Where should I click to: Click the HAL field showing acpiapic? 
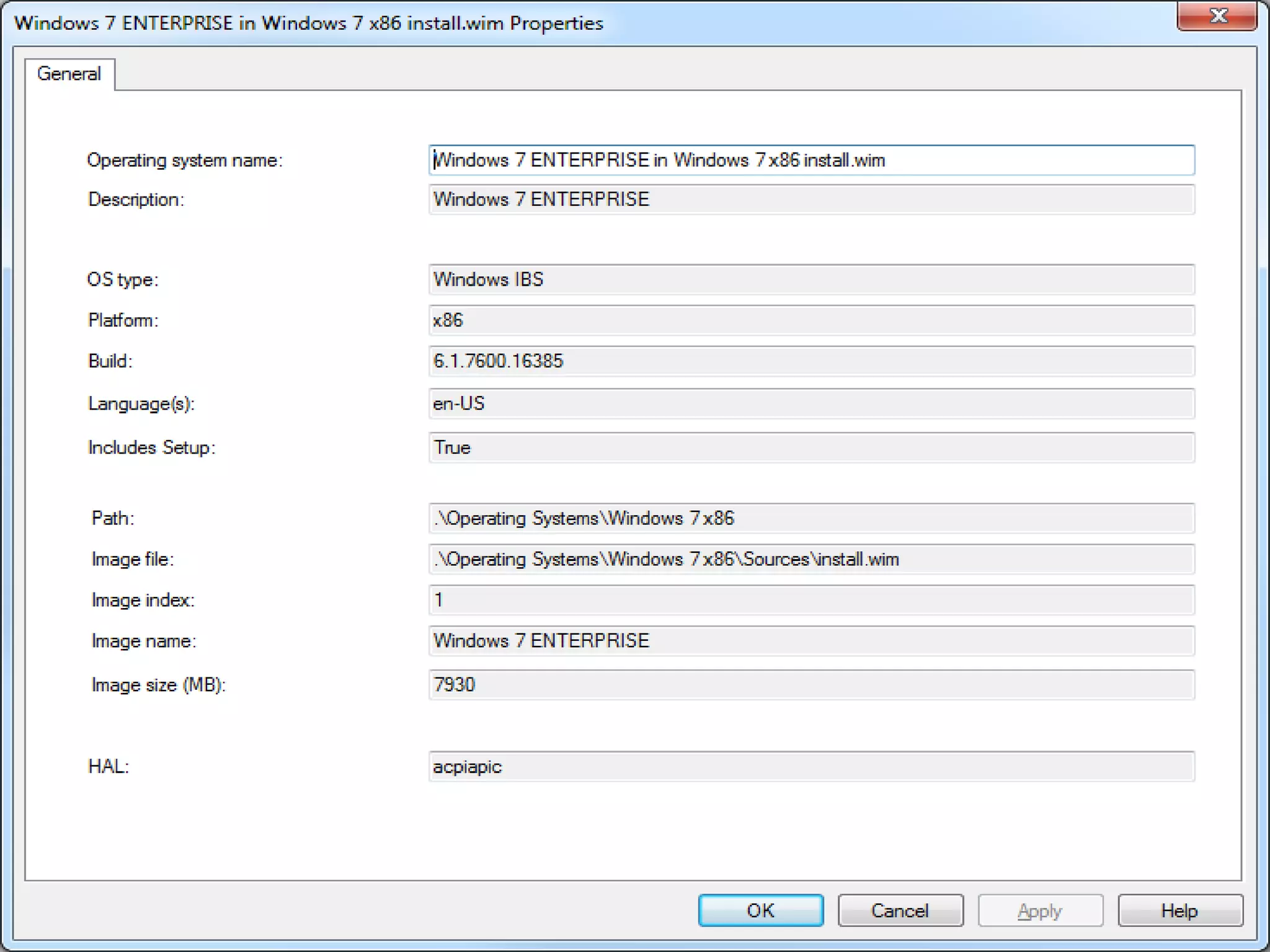pyautogui.click(x=811, y=767)
